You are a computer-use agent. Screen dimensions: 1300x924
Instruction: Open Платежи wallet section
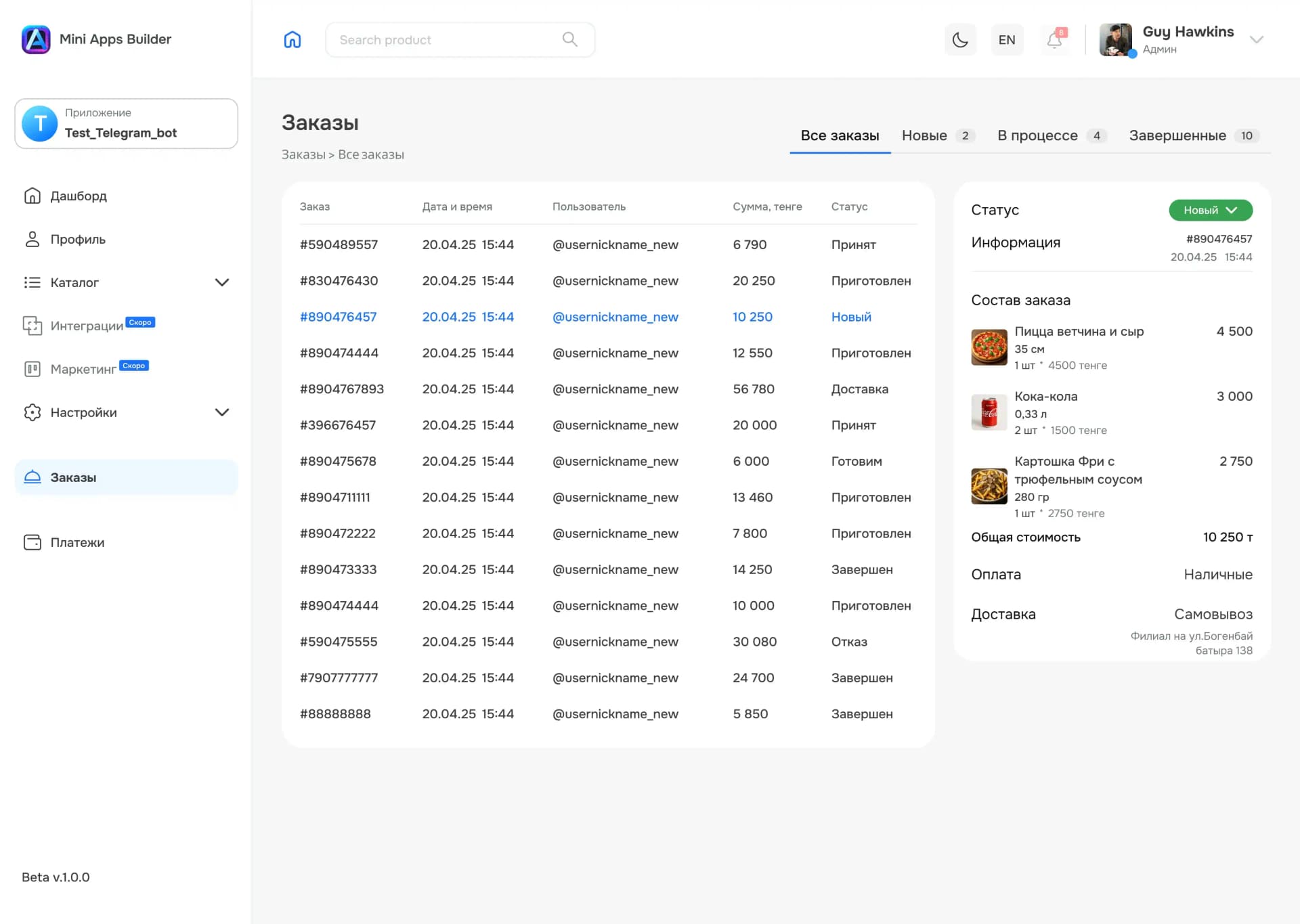coord(77,542)
